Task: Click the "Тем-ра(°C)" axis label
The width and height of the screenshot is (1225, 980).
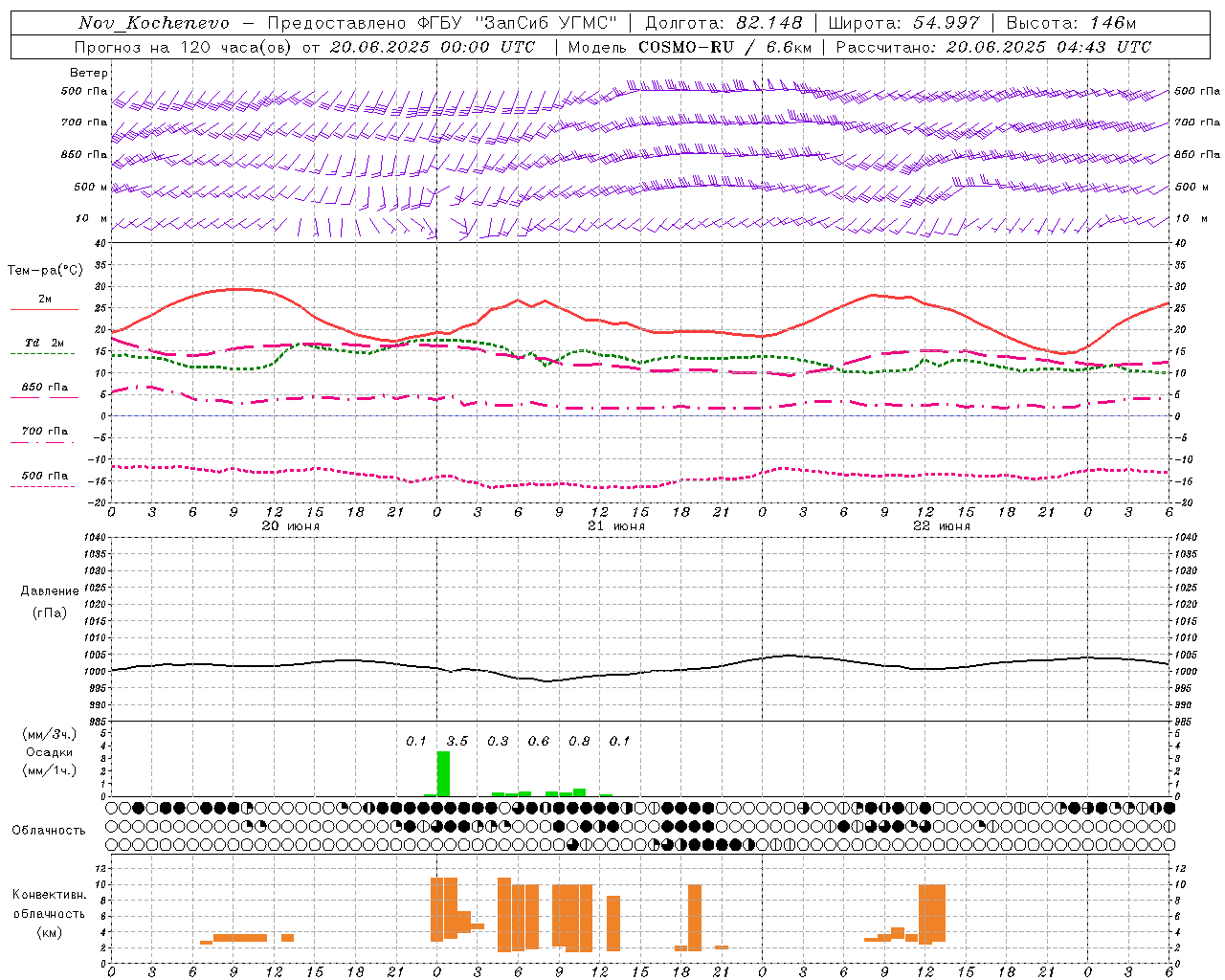Action: click(45, 271)
